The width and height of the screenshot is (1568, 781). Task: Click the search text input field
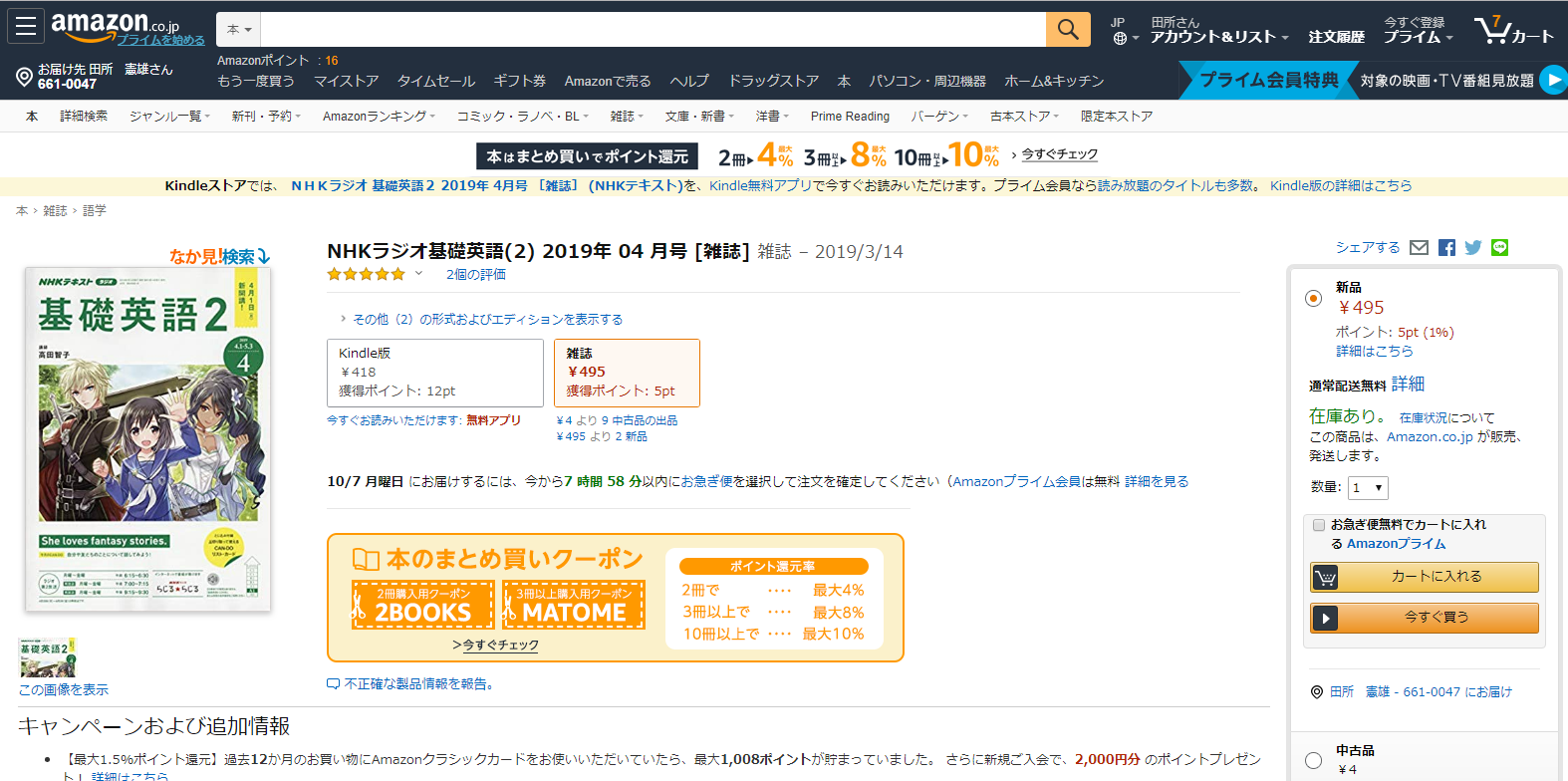(x=653, y=29)
